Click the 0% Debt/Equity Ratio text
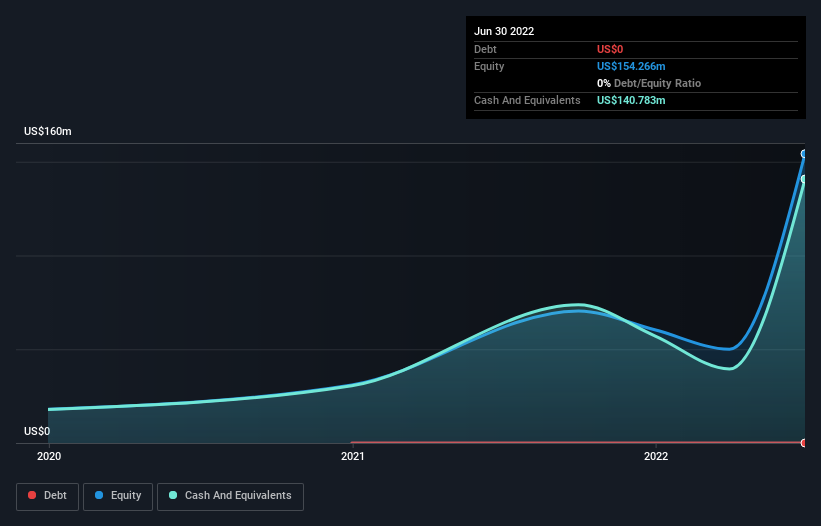Viewport: 821px width, 526px height. [649, 83]
